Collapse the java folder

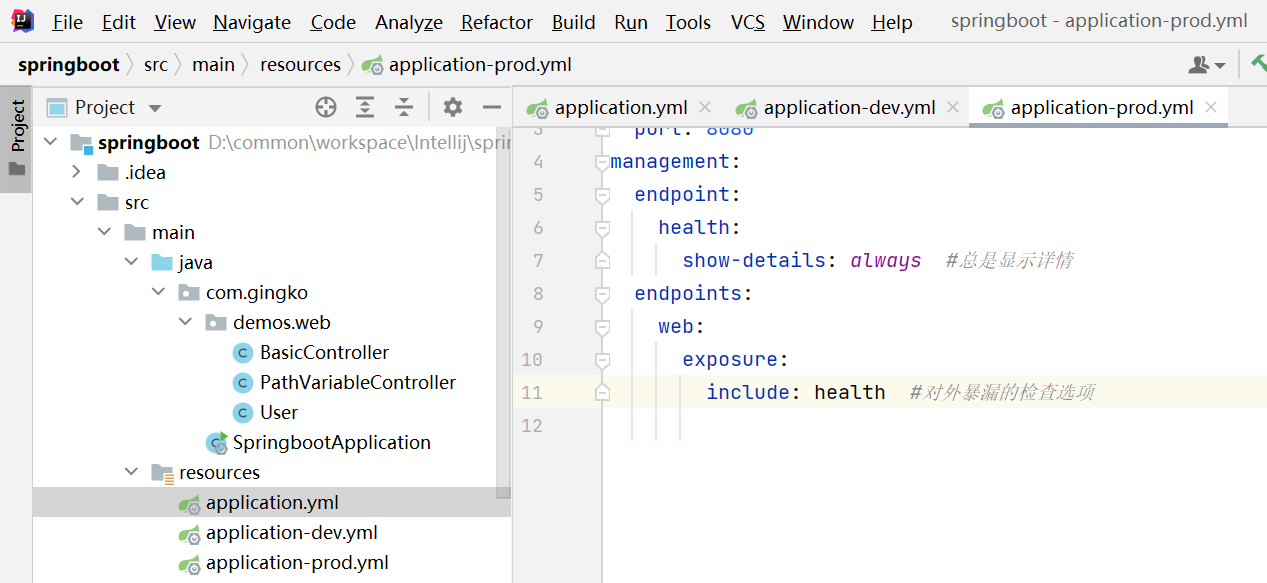[131, 262]
